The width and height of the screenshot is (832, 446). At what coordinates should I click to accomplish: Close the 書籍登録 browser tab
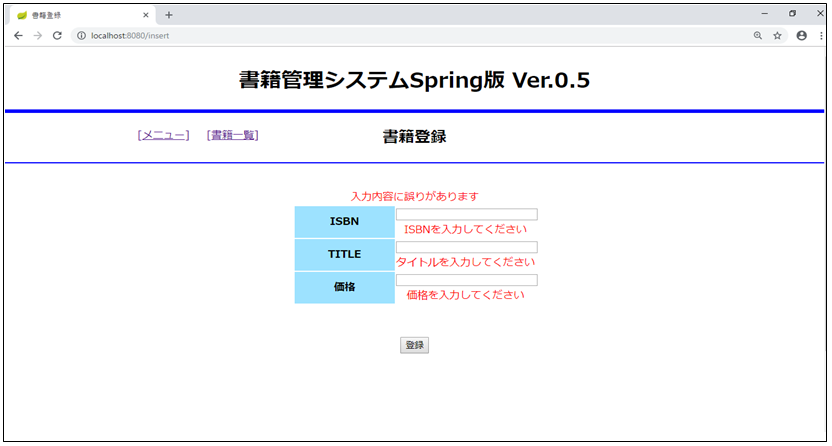(146, 15)
